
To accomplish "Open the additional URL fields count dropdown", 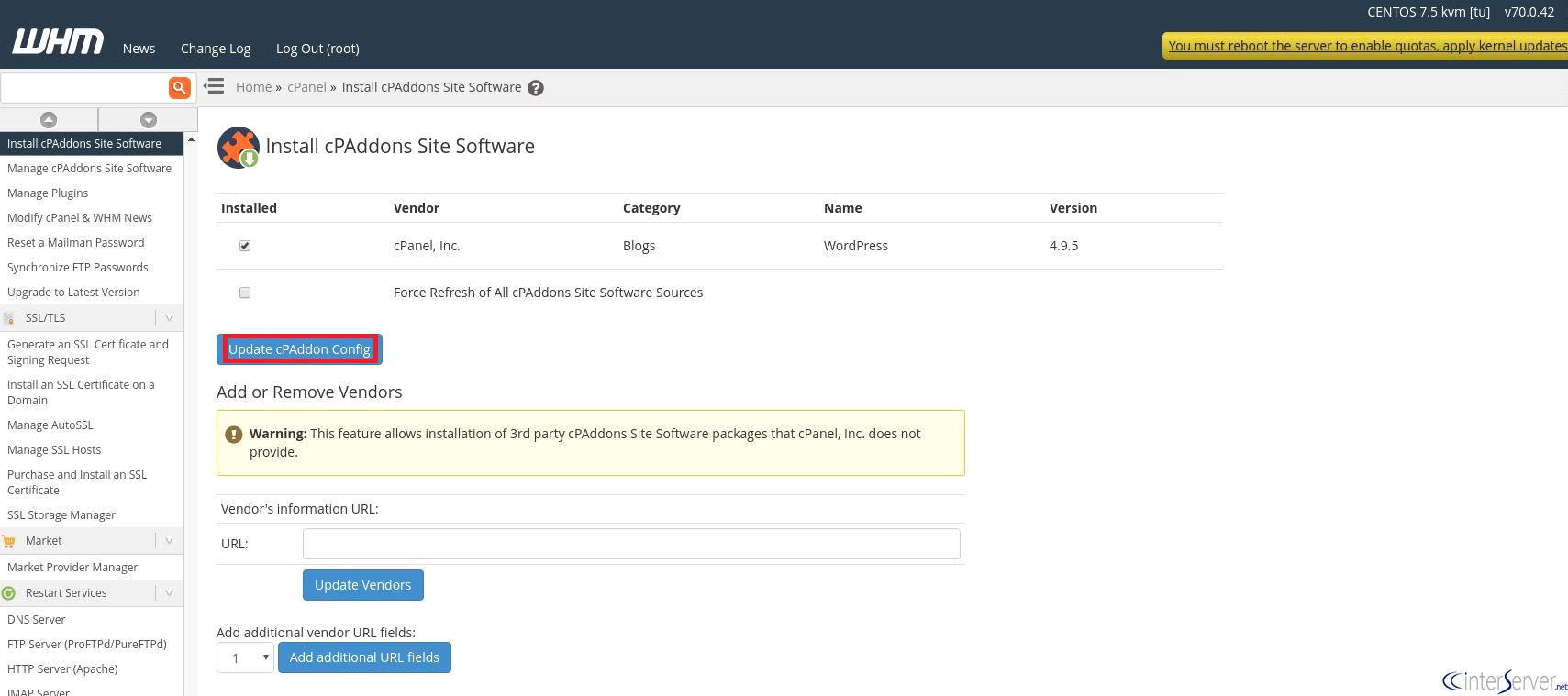I will 245,657.
